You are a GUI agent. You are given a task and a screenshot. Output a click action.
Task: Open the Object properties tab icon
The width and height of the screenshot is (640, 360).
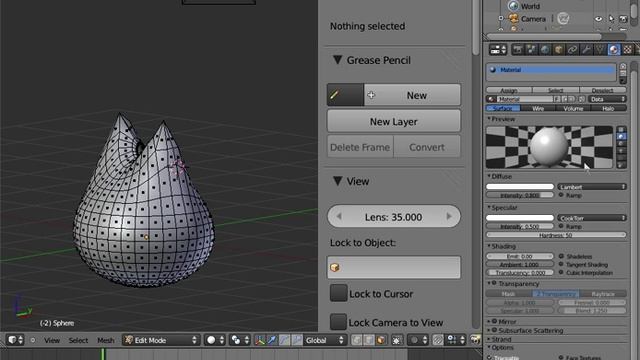point(558,50)
